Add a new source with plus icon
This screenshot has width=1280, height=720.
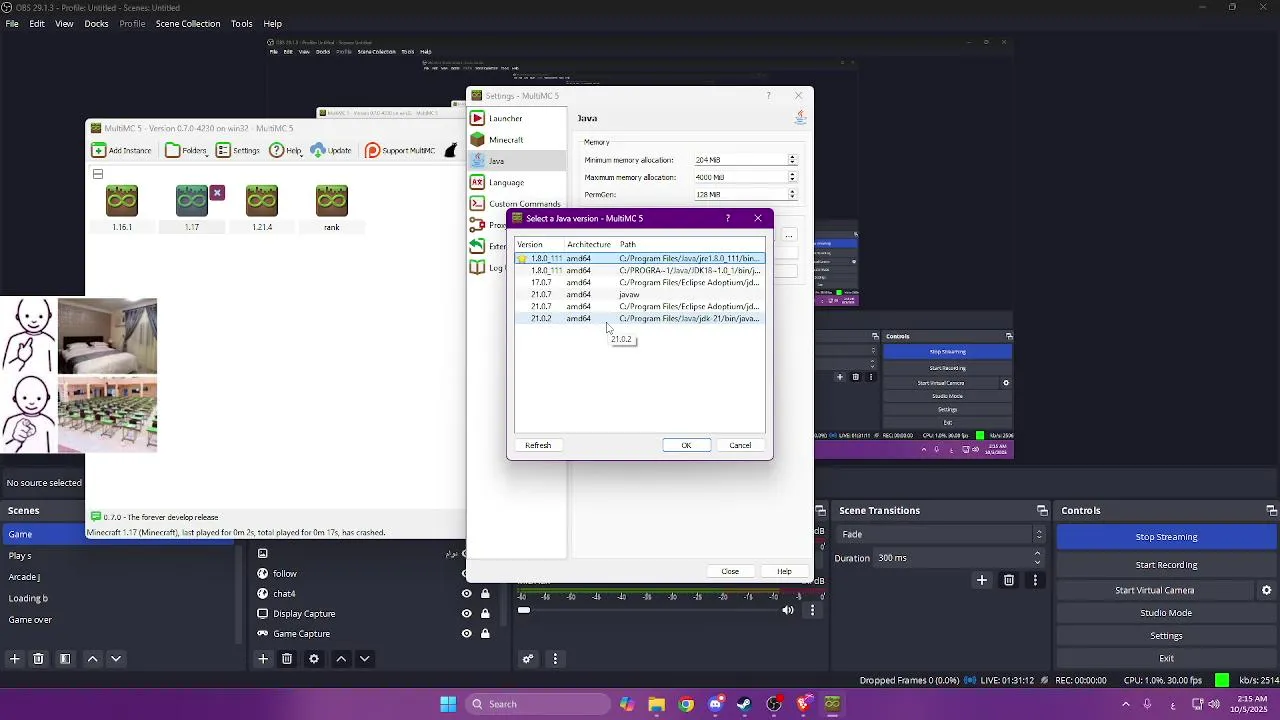click(263, 659)
